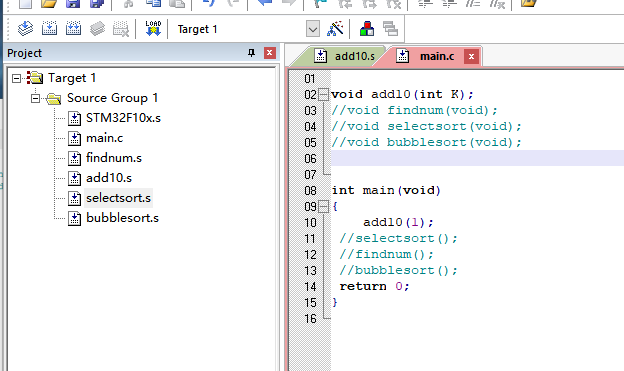Select findnum.s in the project tree
Viewport: 624px width, 371px height.
coord(114,158)
